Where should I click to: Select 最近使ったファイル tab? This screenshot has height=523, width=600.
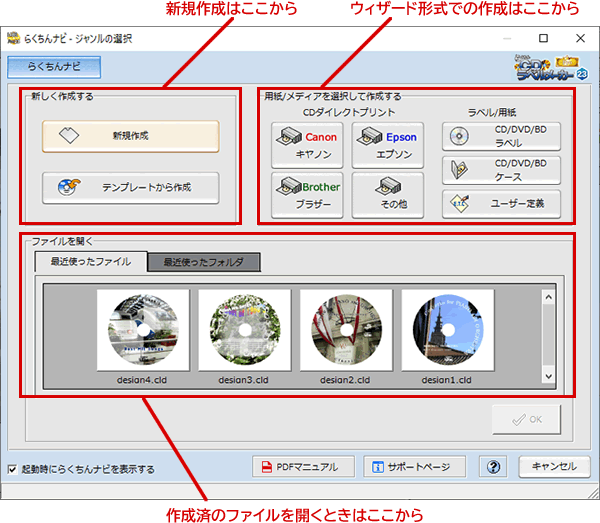coord(90,261)
